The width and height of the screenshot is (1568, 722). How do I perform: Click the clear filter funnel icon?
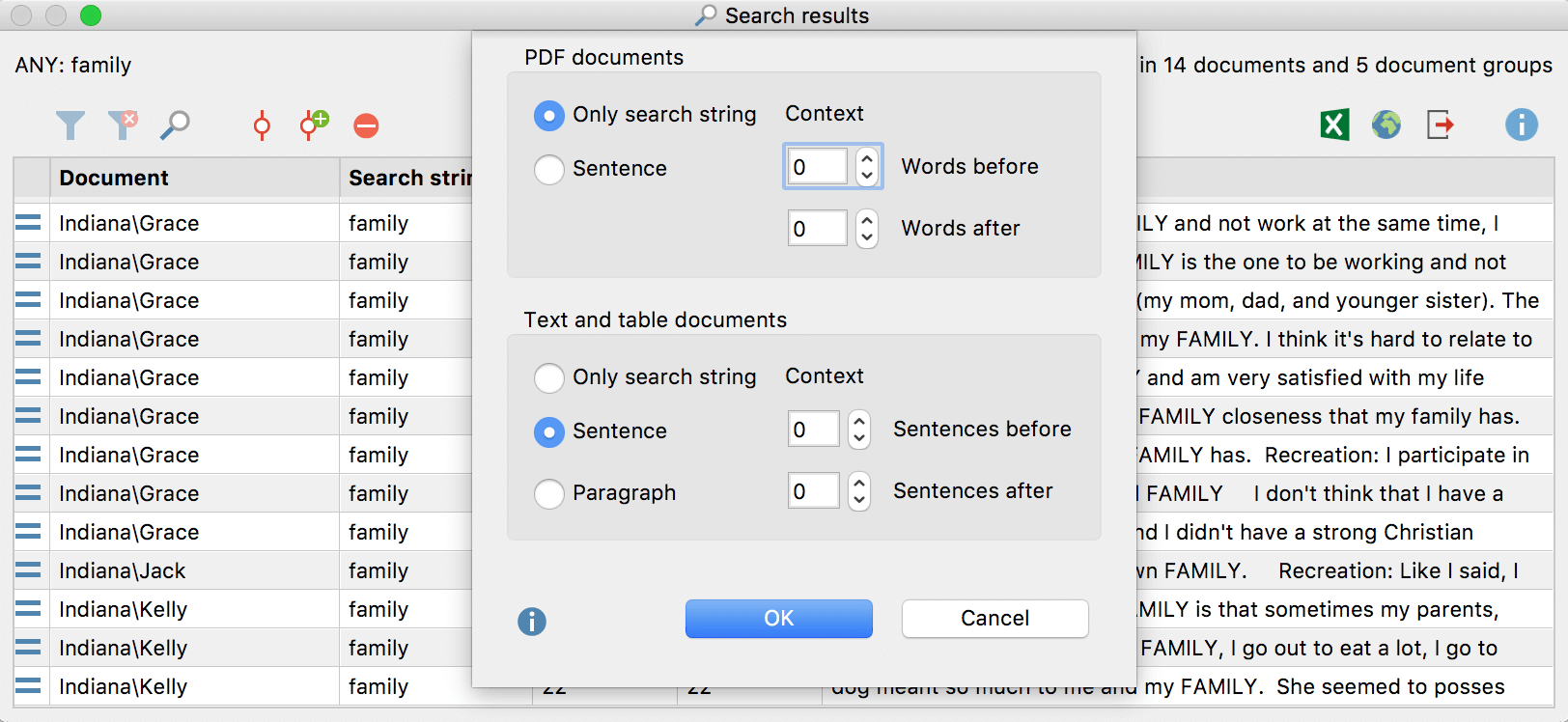tap(123, 125)
